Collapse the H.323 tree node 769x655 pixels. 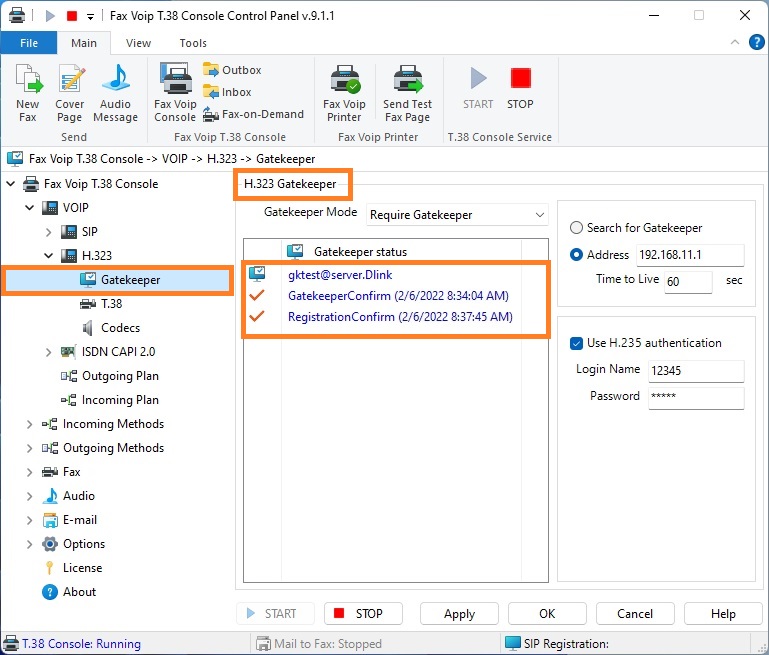(x=49, y=255)
